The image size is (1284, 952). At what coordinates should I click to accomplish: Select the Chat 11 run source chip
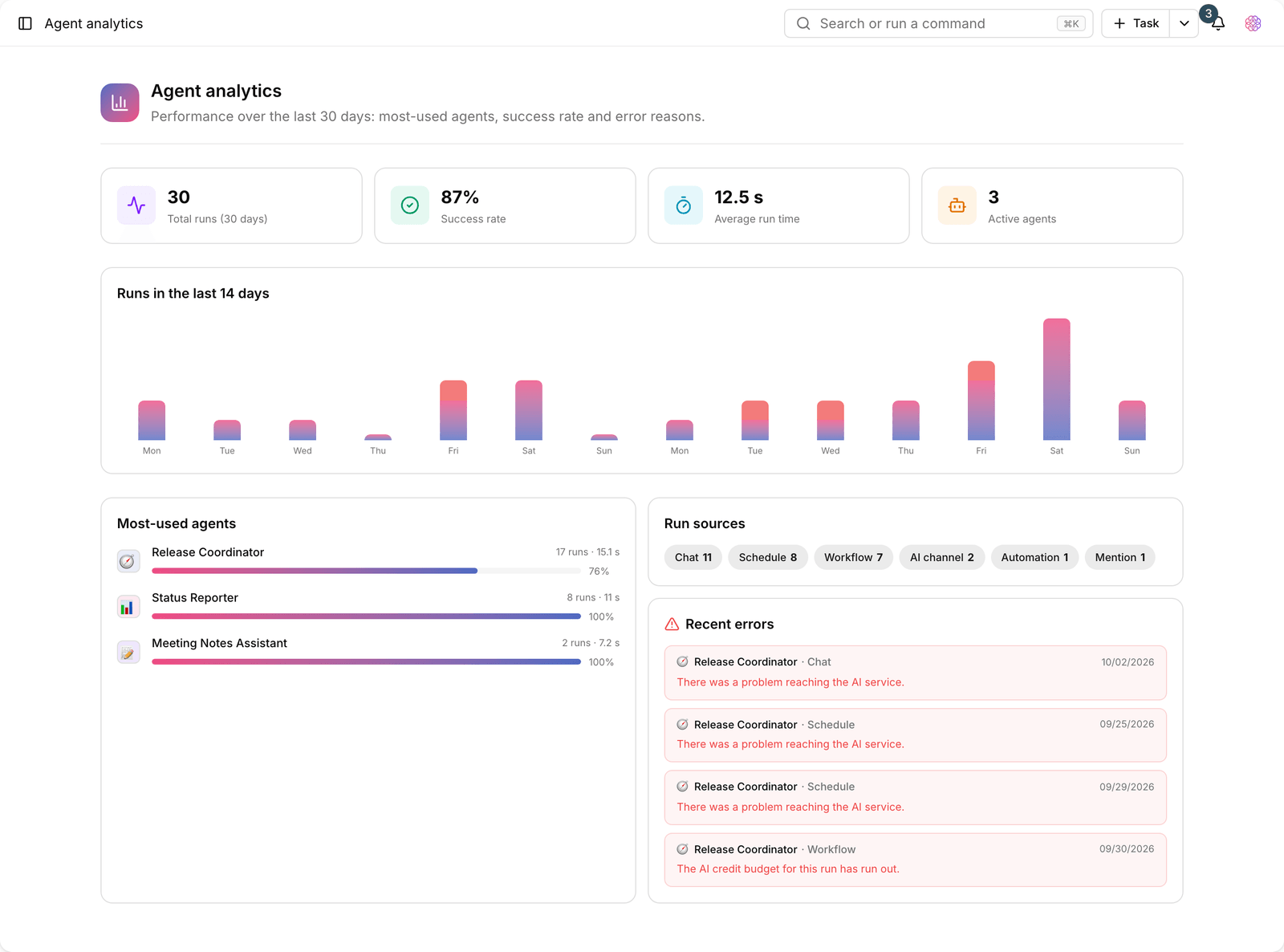coord(693,558)
